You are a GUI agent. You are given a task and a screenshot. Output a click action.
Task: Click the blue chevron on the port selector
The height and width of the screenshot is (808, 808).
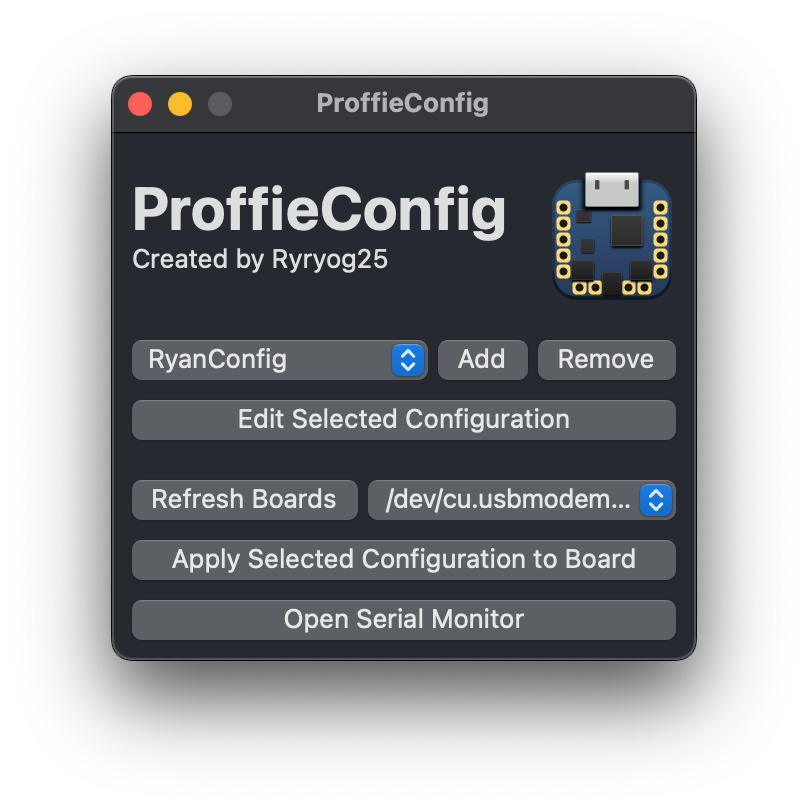click(655, 500)
